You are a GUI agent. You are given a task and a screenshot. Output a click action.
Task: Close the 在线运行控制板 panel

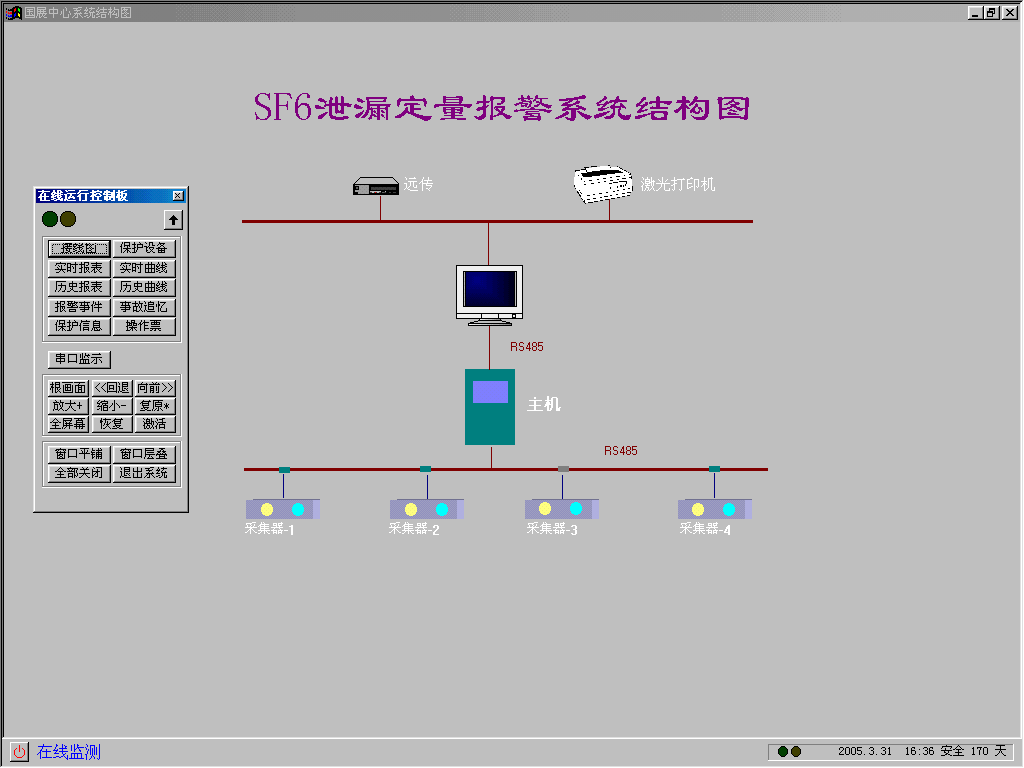178,196
